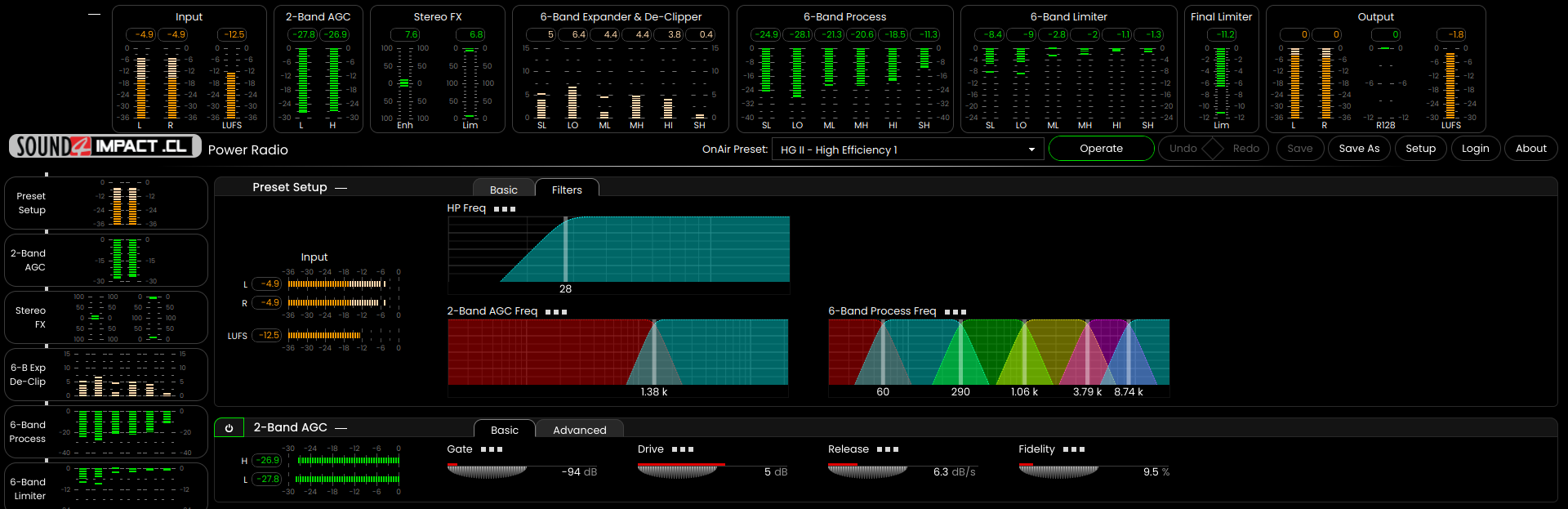Open the three-dot menu beside HP Freq
1568x509 pixels.
pos(505,209)
